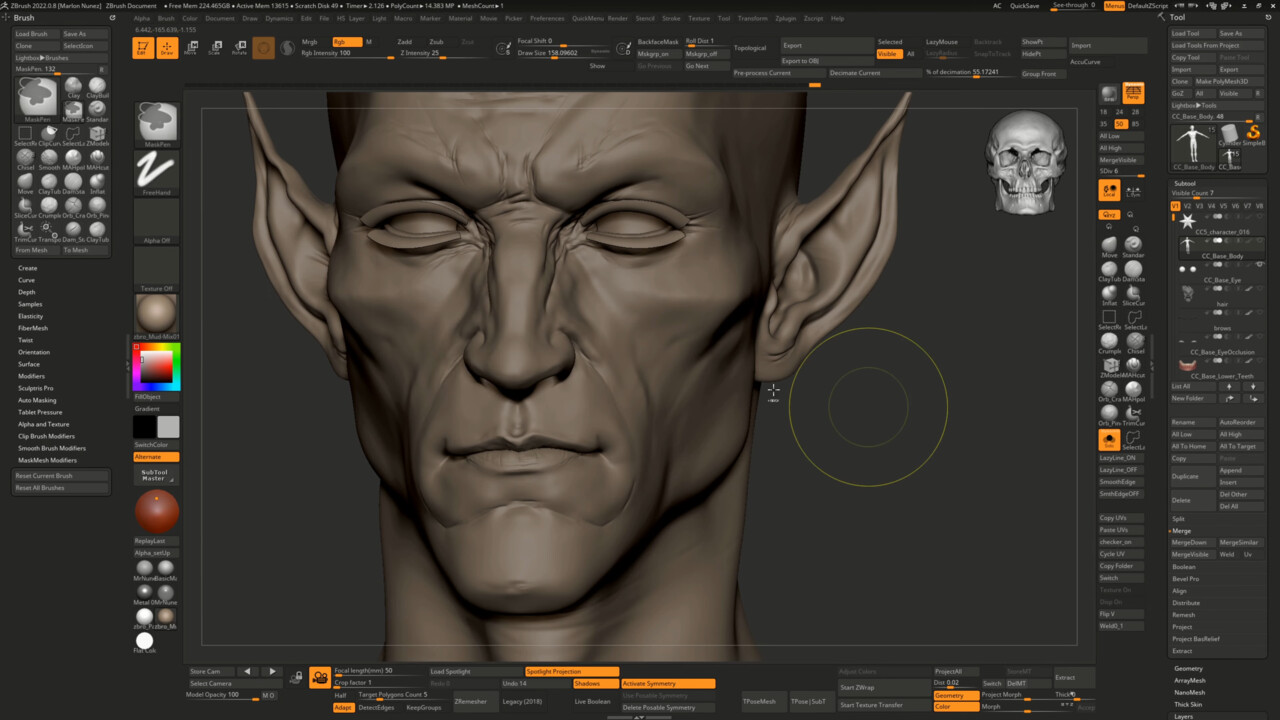This screenshot has height=720, width=1280.
Task: Select the skull reference thumbnail in viewport
Action: pos(1025,162)
